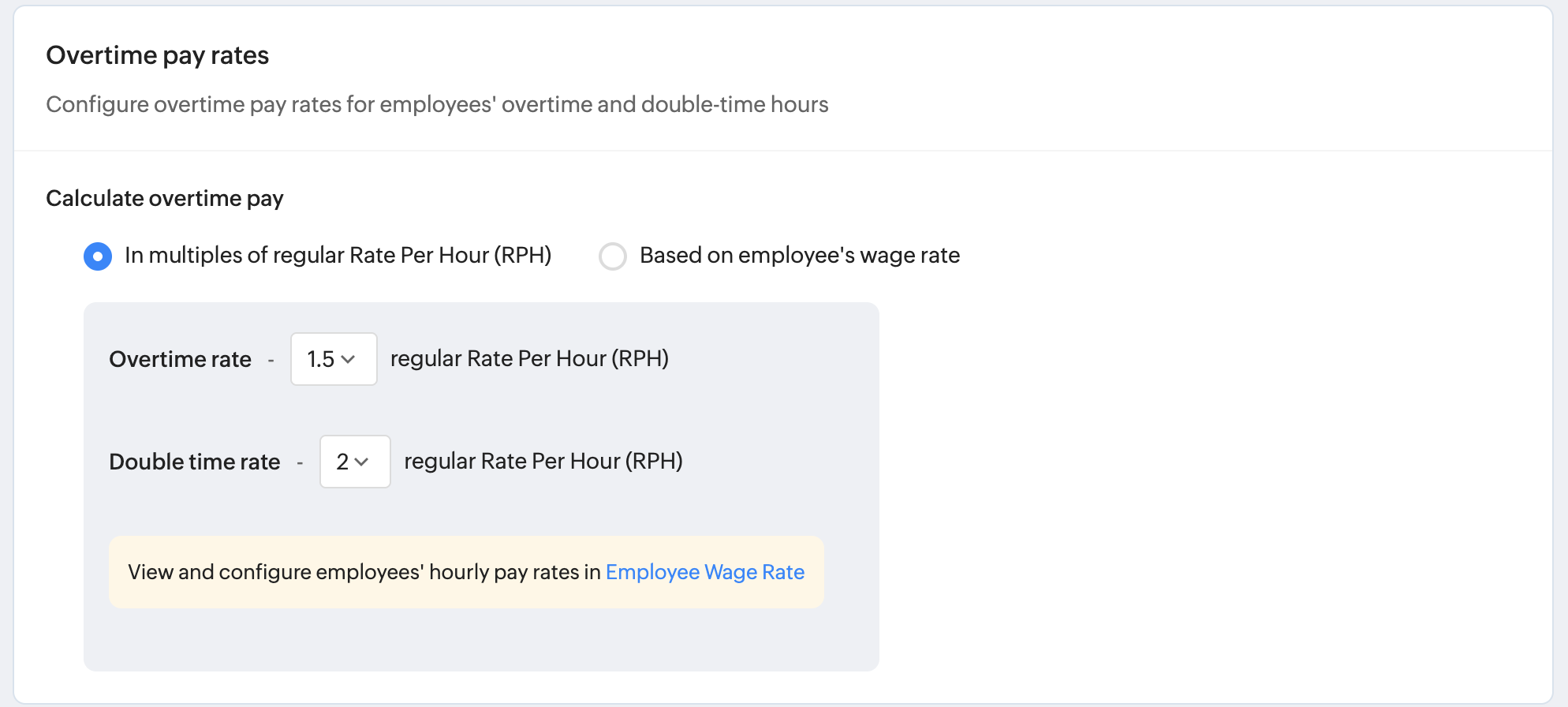
Task: Select the In multiples of regular RPH radio
Action: coord(98,256)
